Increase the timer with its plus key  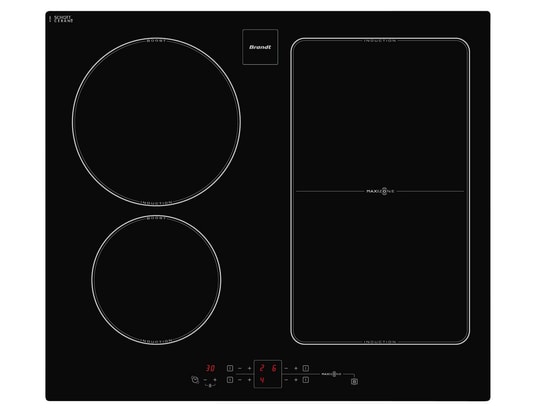[x=215, y=380]
